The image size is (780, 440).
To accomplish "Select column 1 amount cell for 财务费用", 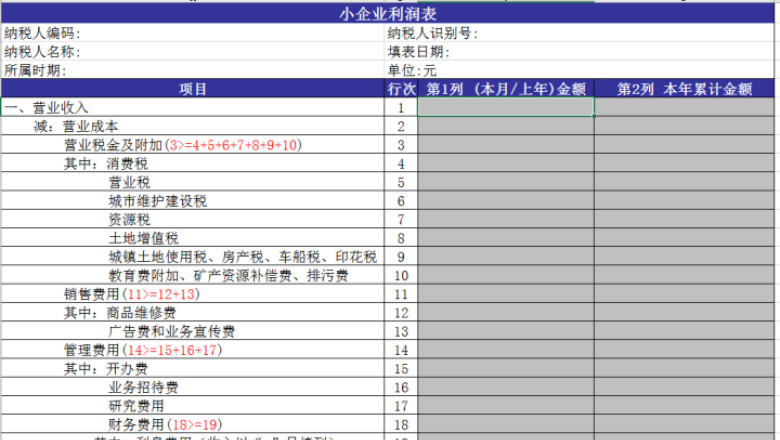I will tap(506, 425).
